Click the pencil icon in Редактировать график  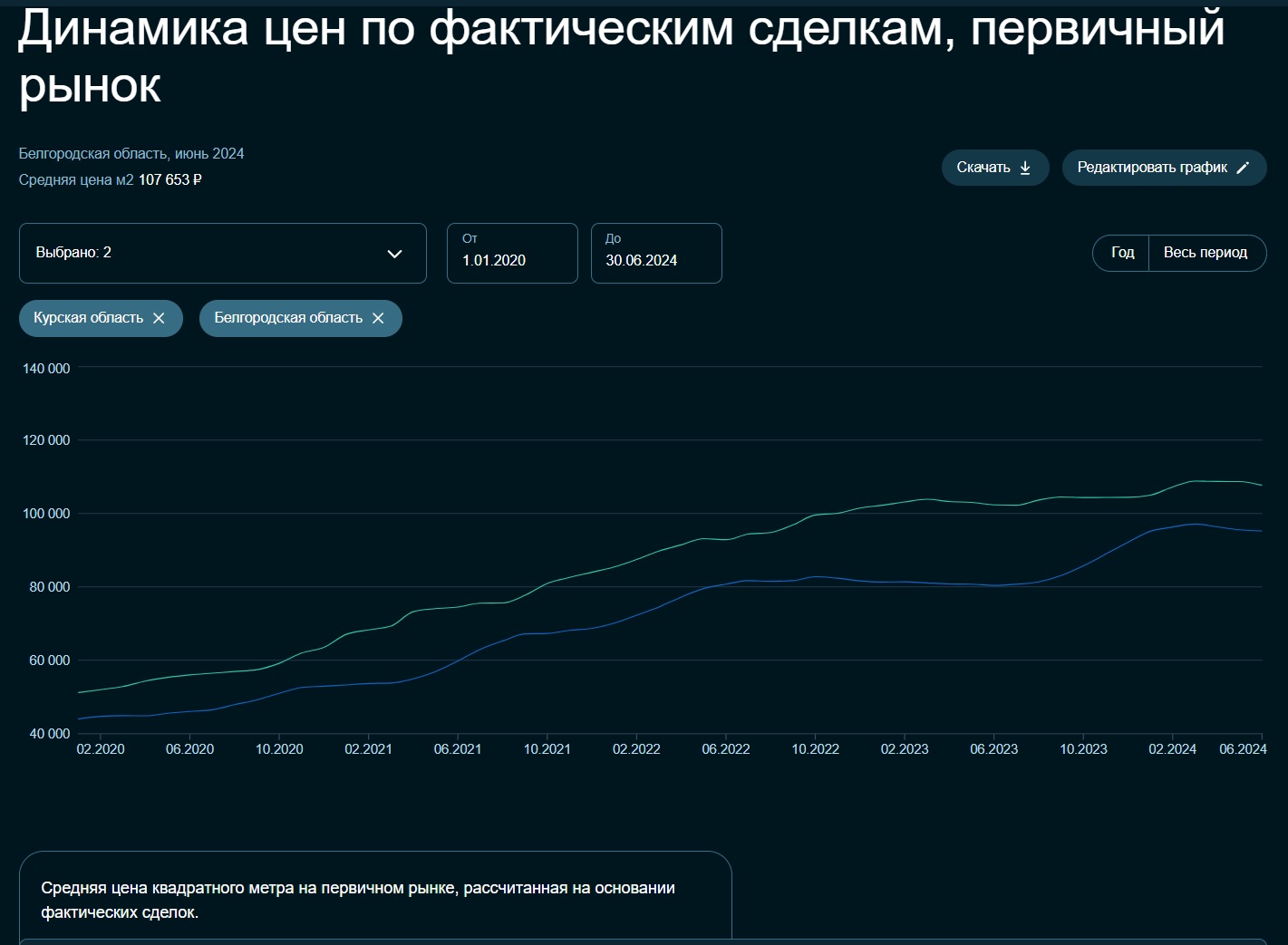(1243, 168)
